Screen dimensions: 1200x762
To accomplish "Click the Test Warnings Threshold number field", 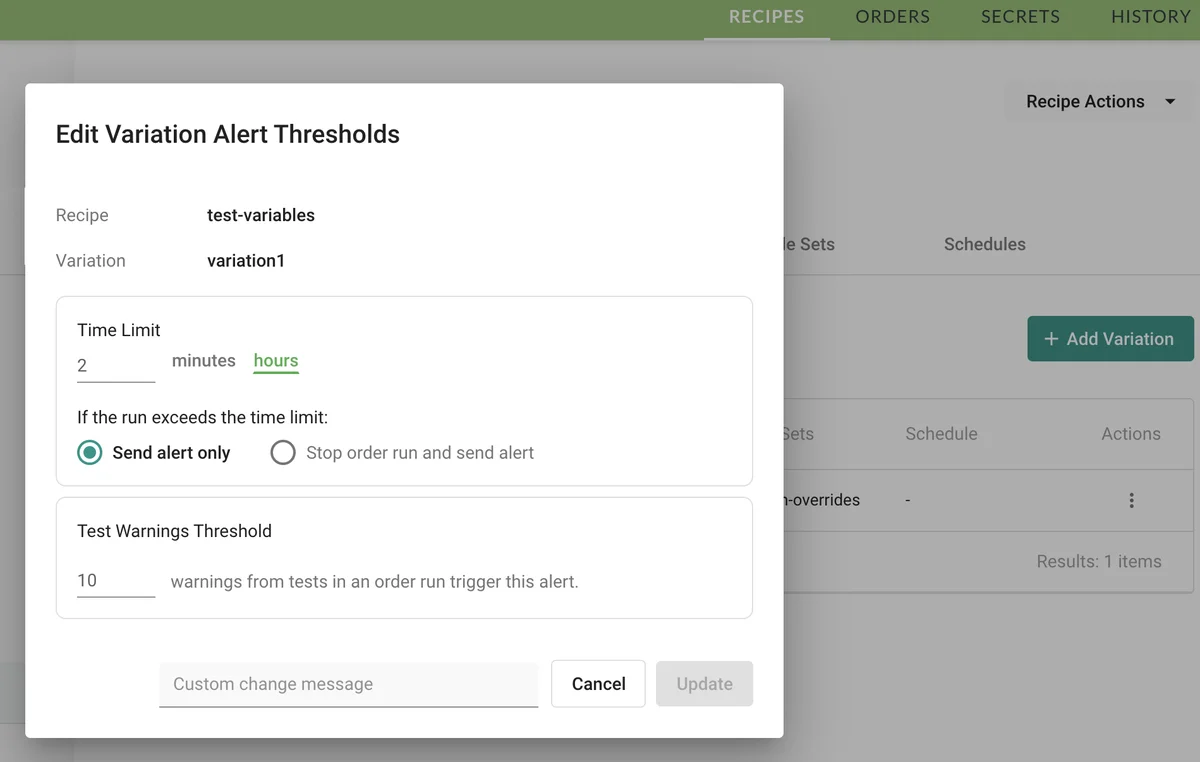I will click(x=115, y=581).
